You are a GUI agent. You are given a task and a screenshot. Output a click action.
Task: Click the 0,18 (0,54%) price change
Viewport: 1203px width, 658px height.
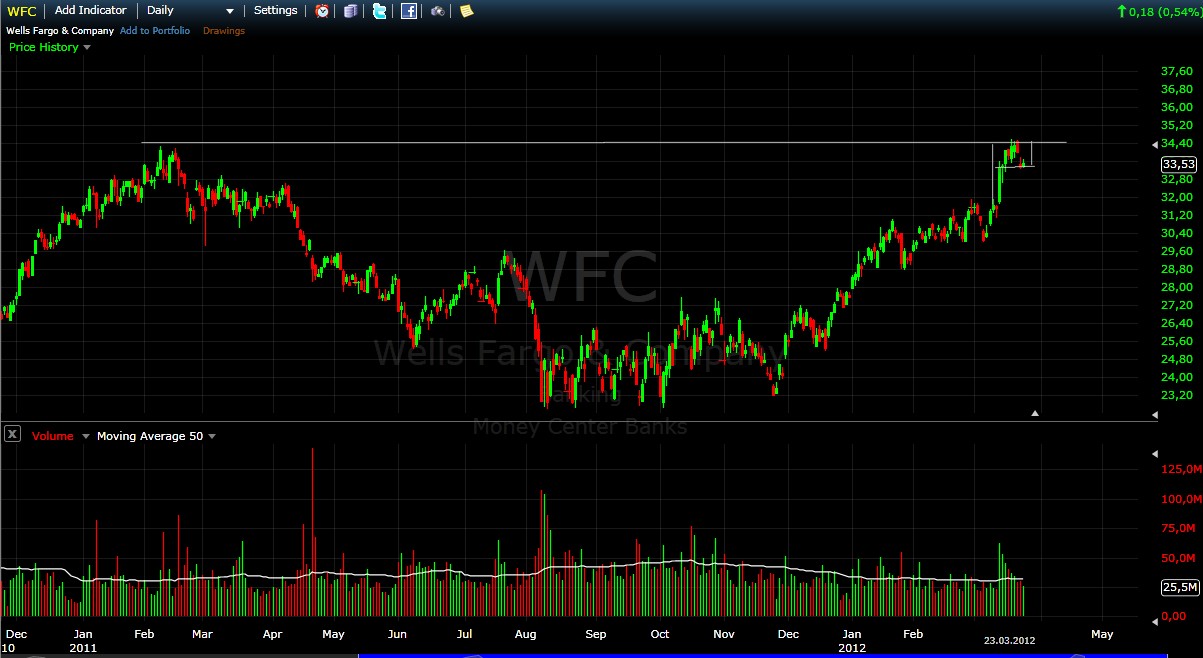[1158, 11]
